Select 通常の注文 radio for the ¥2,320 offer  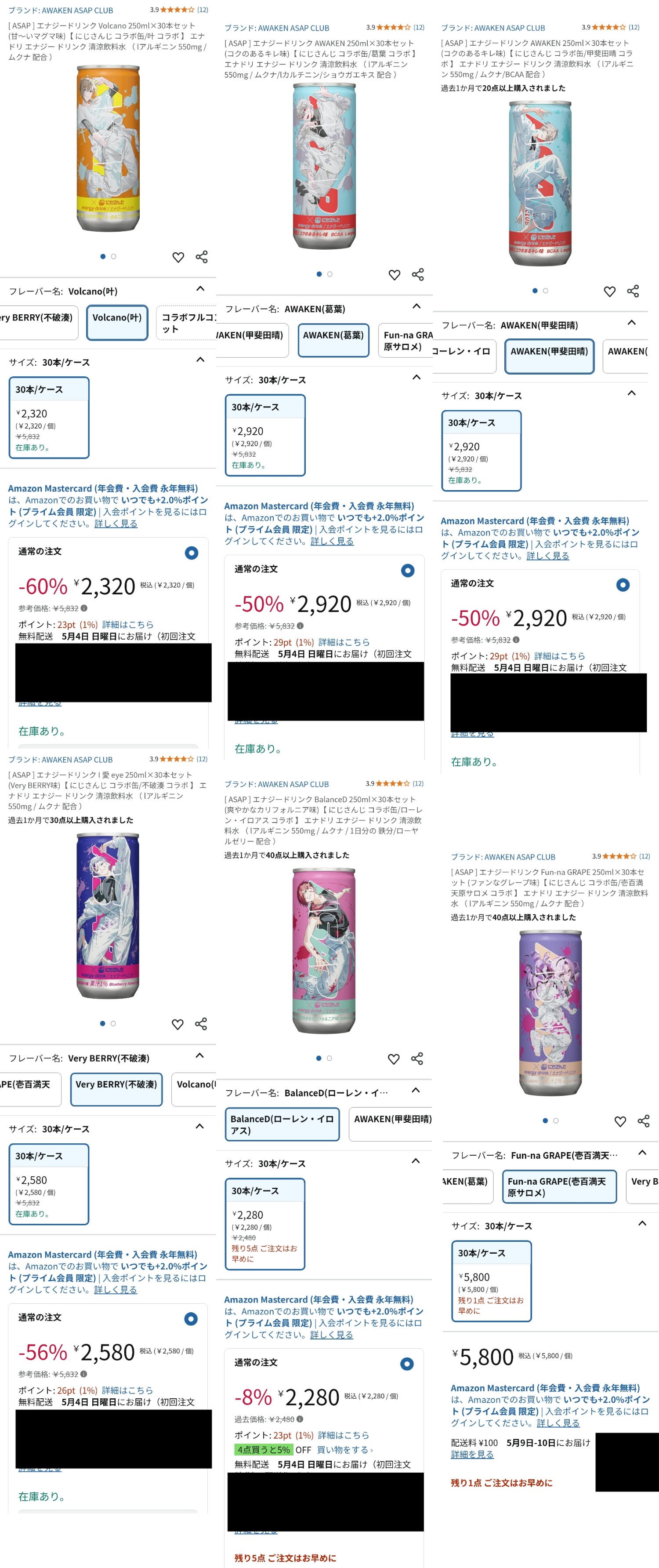click(191, 553)
